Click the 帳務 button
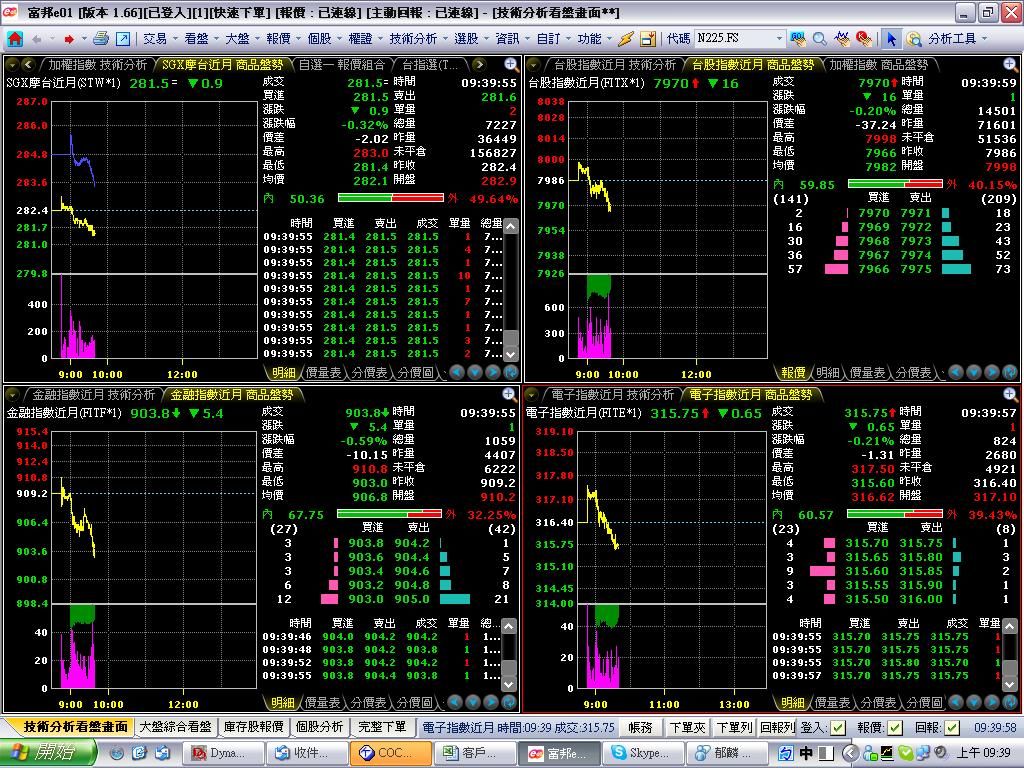This screenshot has height=768, width=1024. (x=640, y=727)
